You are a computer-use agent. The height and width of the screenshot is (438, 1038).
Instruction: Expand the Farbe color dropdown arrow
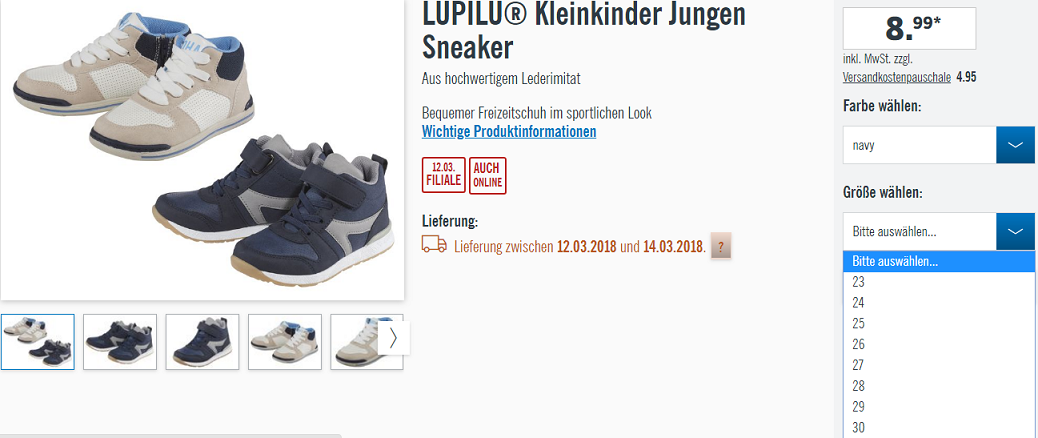coord(1015,145)
